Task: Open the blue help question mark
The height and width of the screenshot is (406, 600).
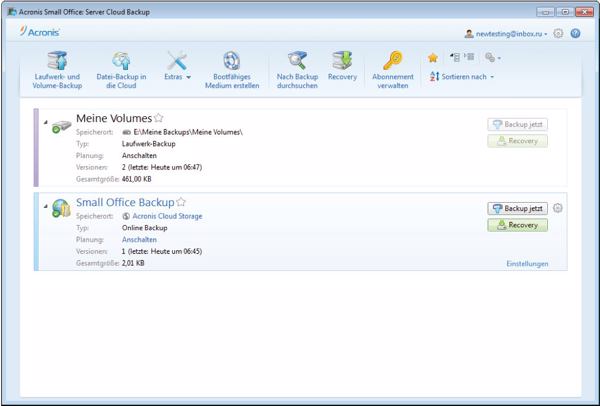Action: 576,33
